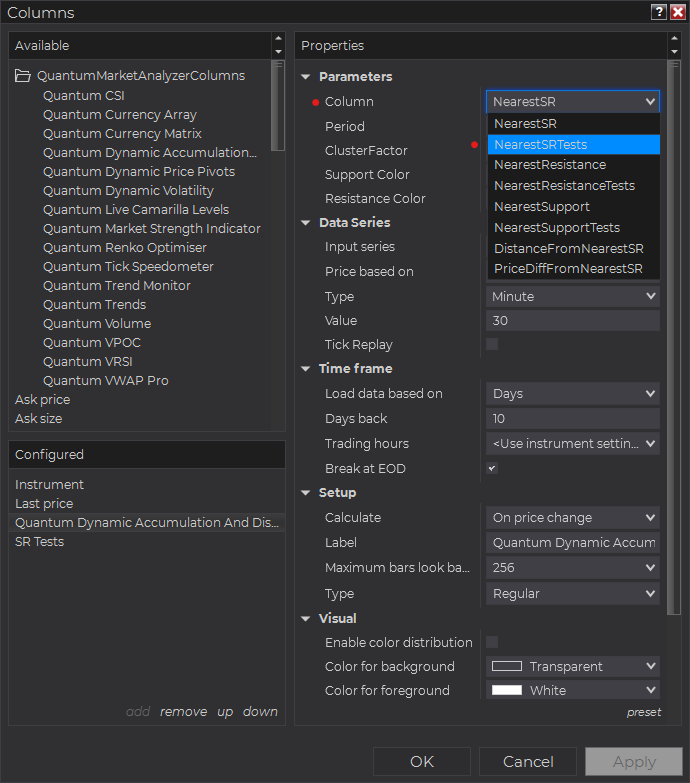Screen dimensions: 690x783
Task: Edit the Label text field
Action: (573, 543)
